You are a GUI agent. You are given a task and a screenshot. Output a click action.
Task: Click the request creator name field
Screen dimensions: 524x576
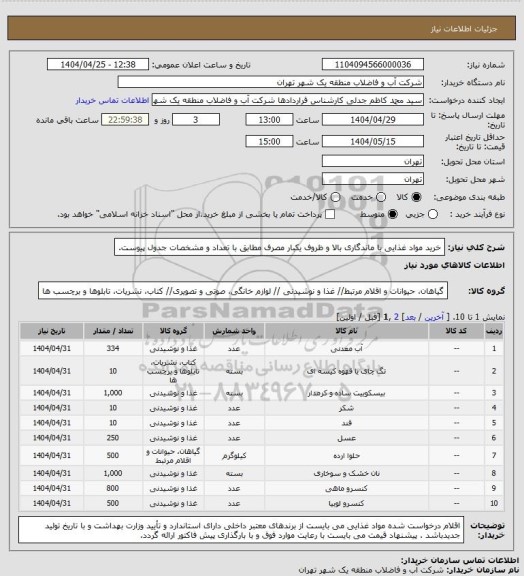pos(288,100)
